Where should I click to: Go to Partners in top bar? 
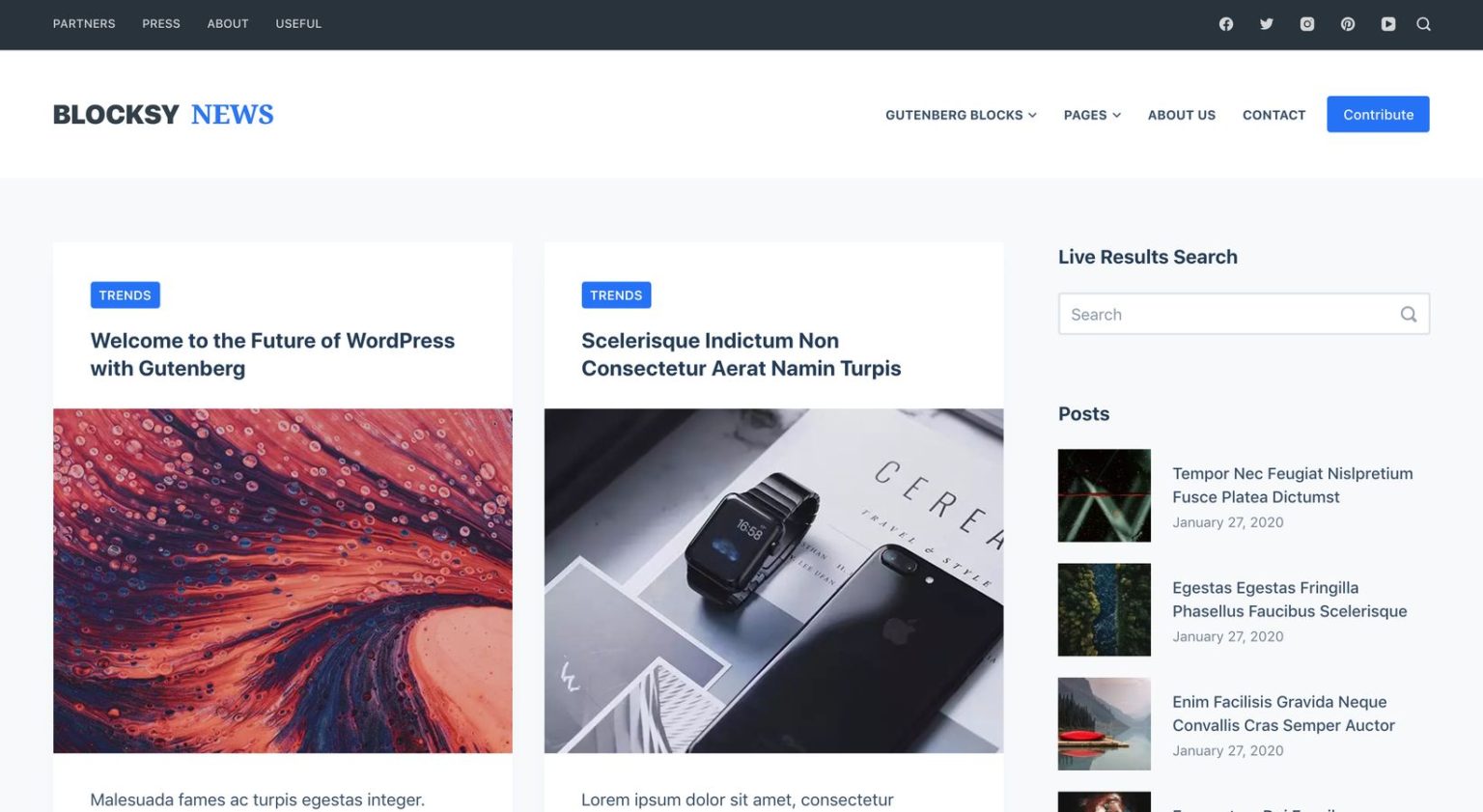(x=84, y=24)
